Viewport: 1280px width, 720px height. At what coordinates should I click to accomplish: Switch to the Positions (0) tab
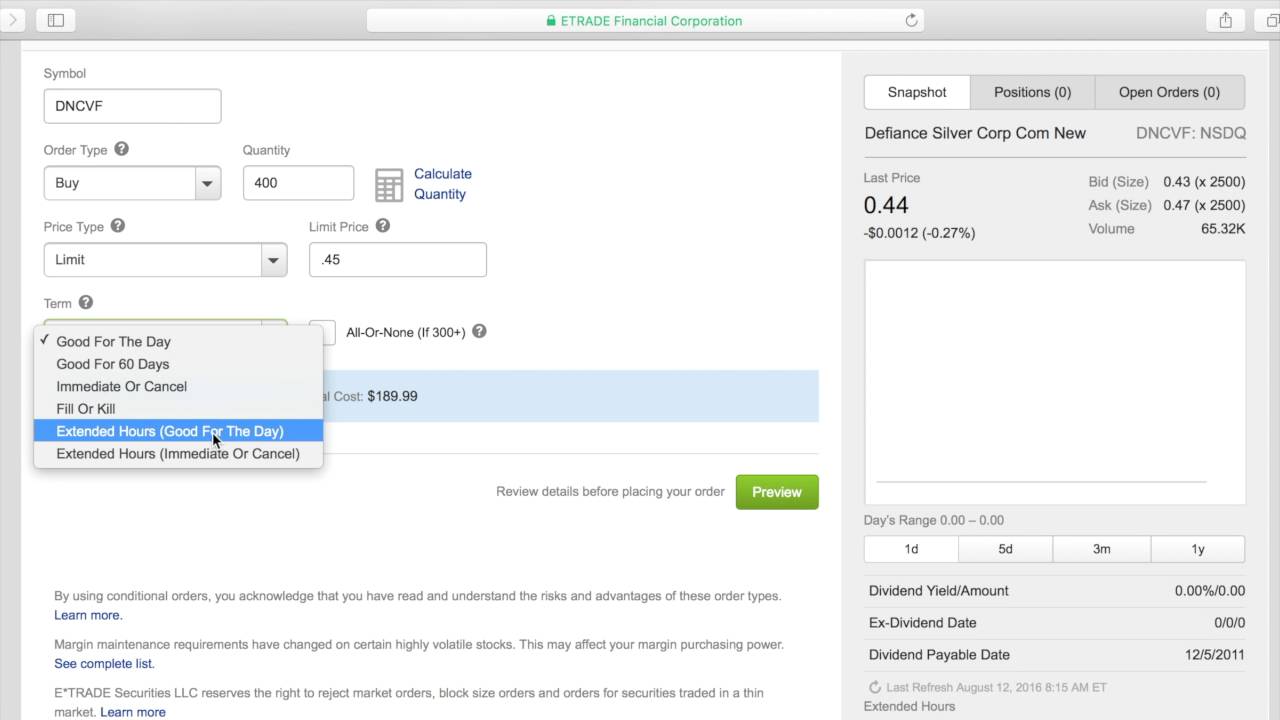(1032, 92)
